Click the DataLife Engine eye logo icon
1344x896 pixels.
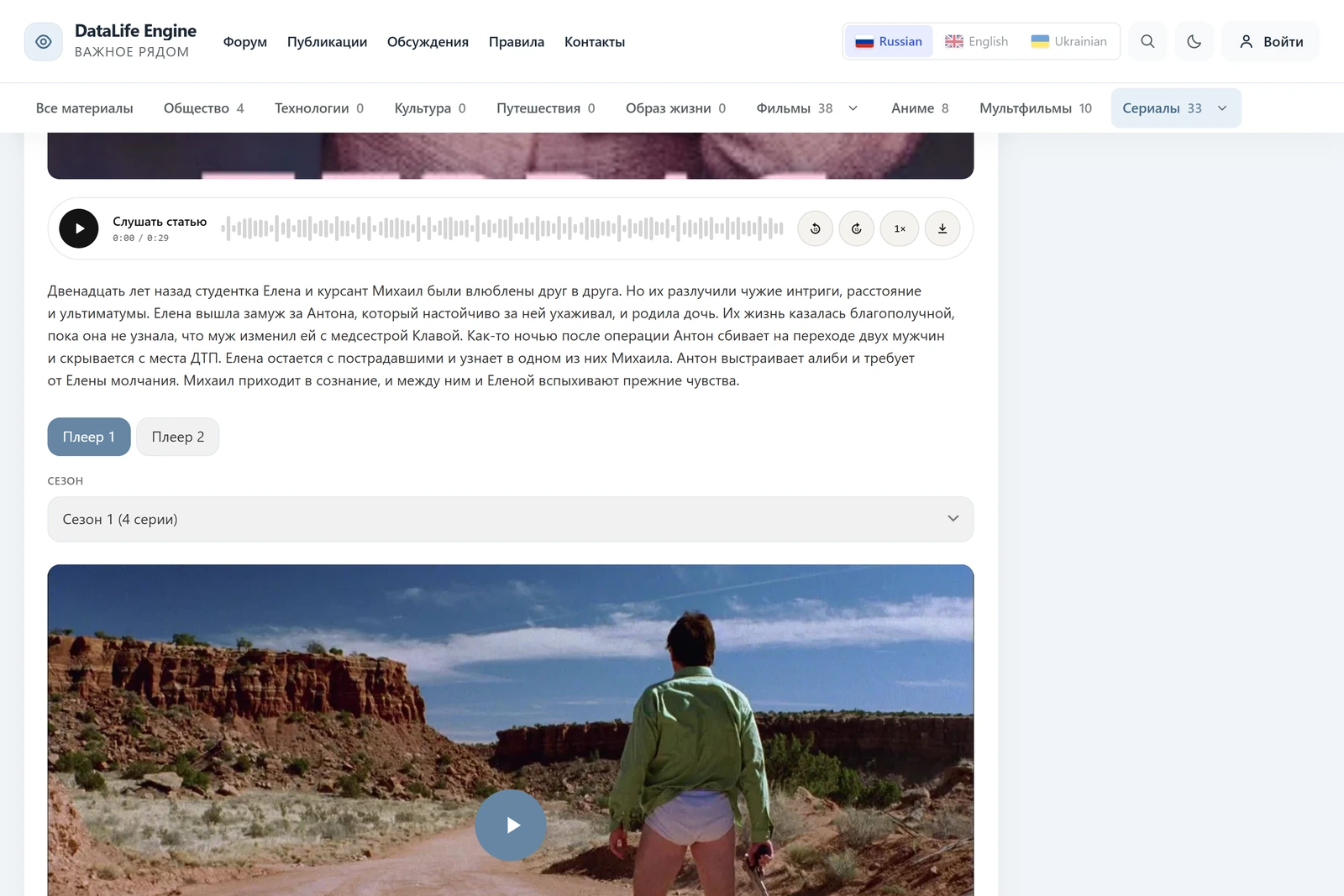click(x=44, y=42)
